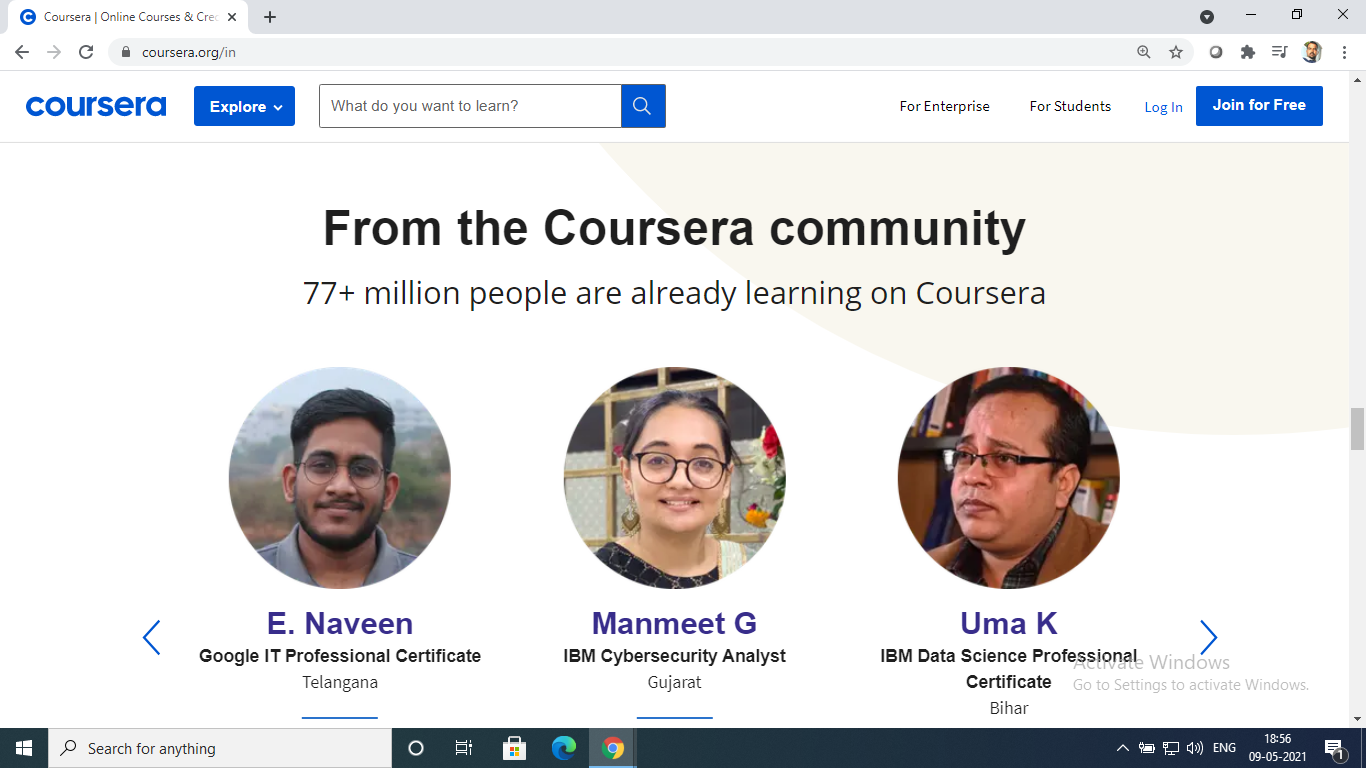Reload the page with the refresh icon
Image resolution: width=1366 pixels, height=768 pixels.
[86, 52]
